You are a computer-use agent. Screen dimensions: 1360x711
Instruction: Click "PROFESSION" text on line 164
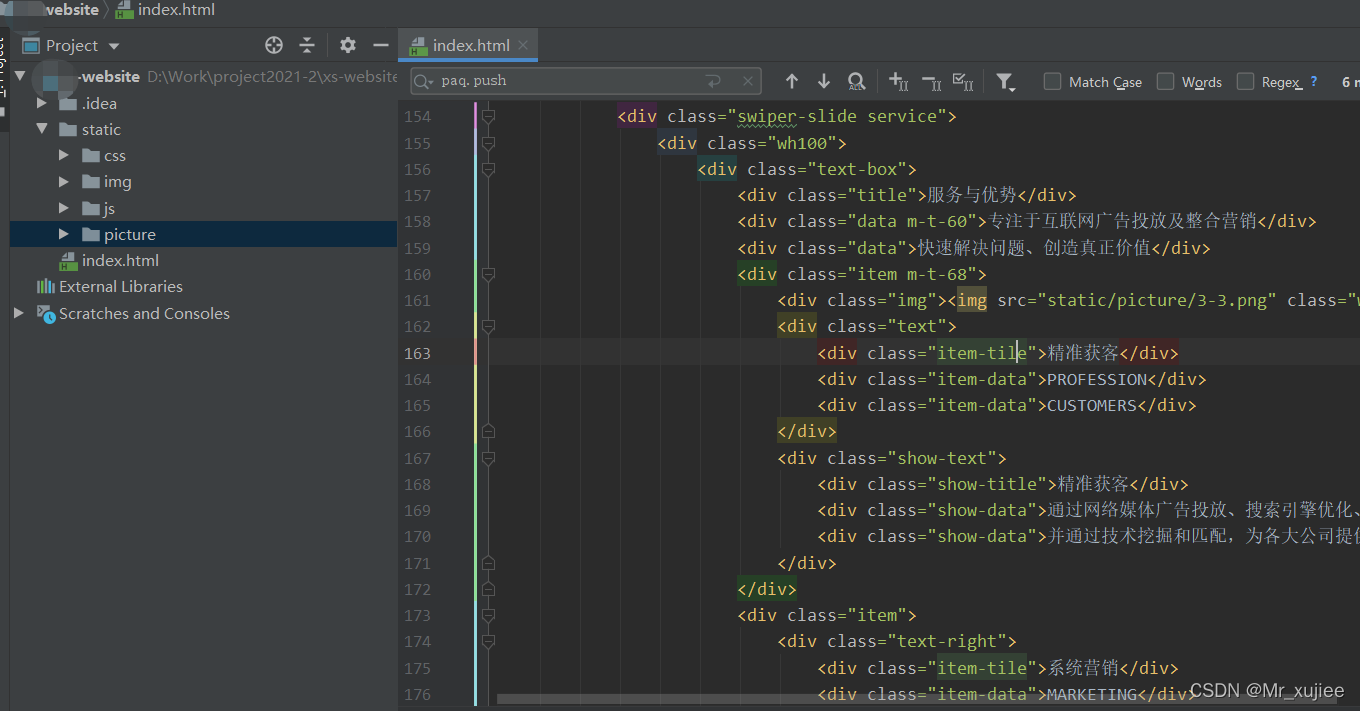[1097, 379]
